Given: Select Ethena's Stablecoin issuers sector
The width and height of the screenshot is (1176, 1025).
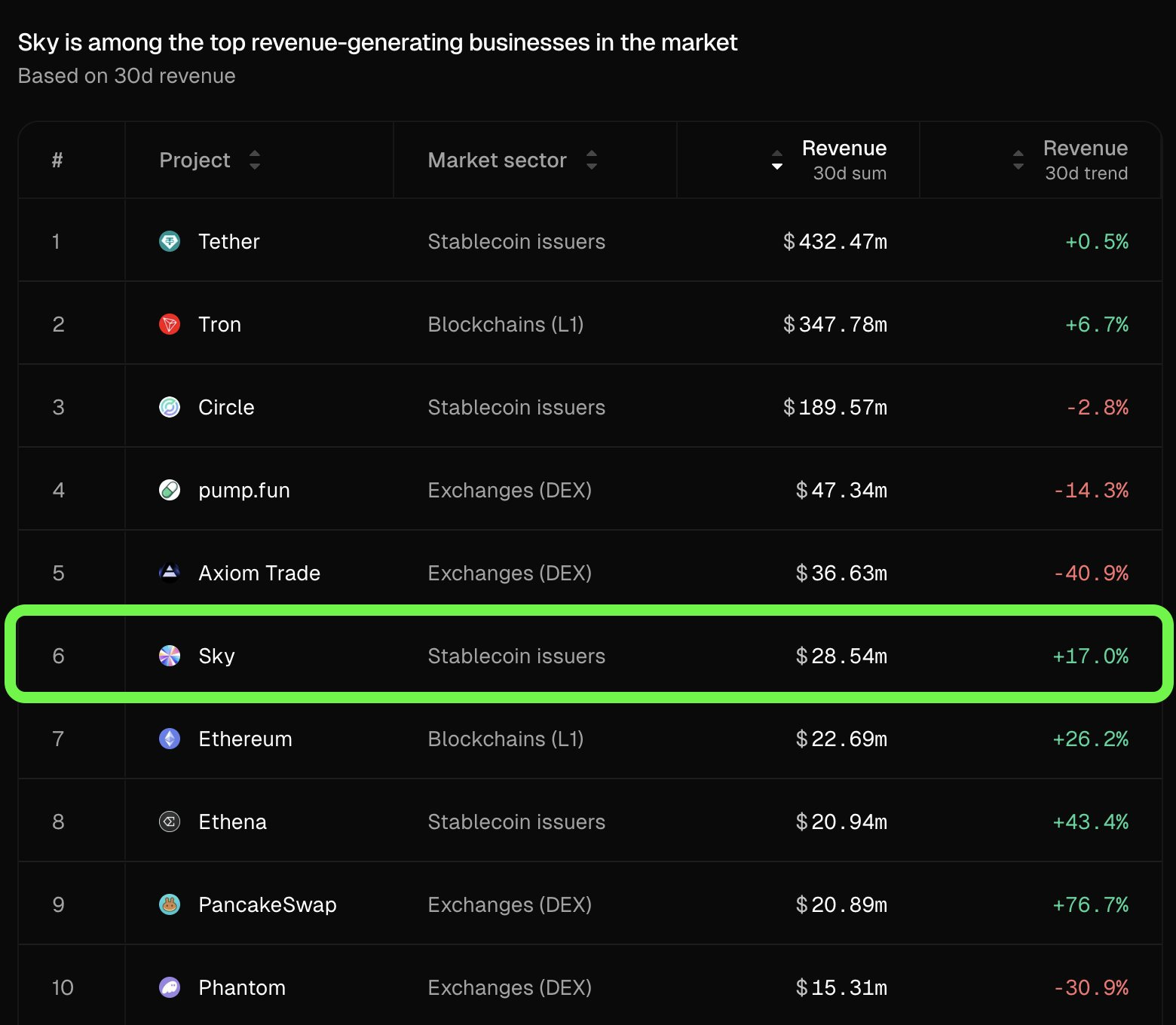Looking at the screenshot, I should point(516,822).
